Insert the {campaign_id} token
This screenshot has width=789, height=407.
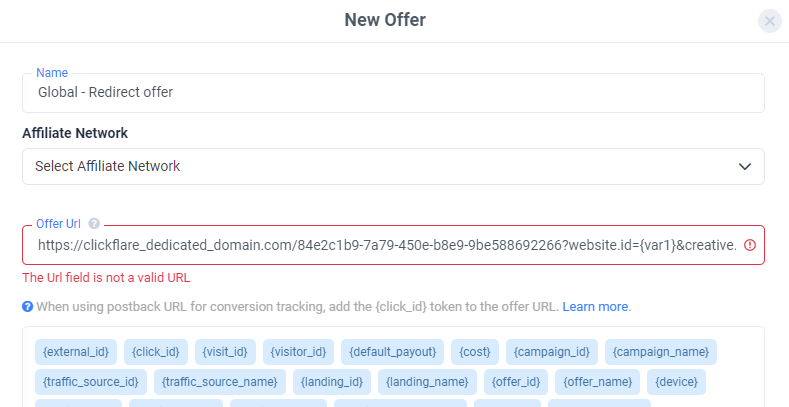(x=551, y=351)
